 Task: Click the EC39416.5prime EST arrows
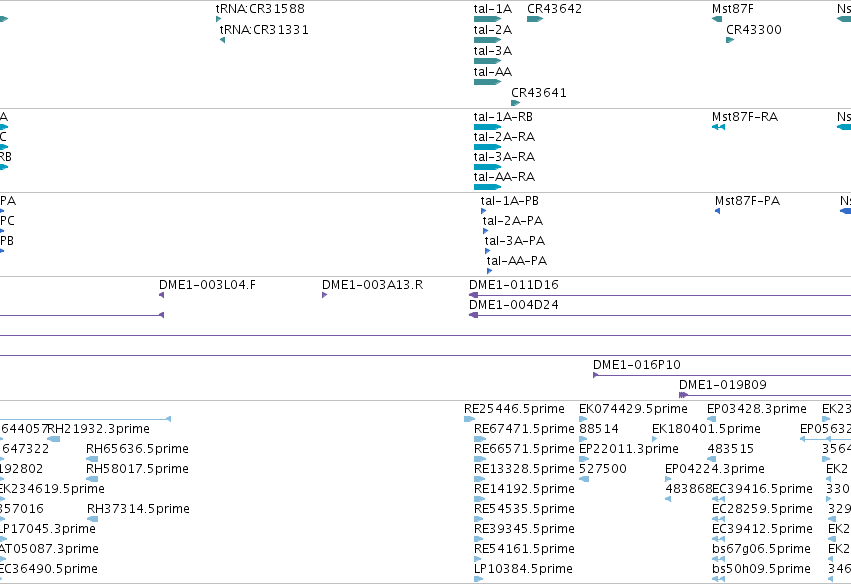719,499
